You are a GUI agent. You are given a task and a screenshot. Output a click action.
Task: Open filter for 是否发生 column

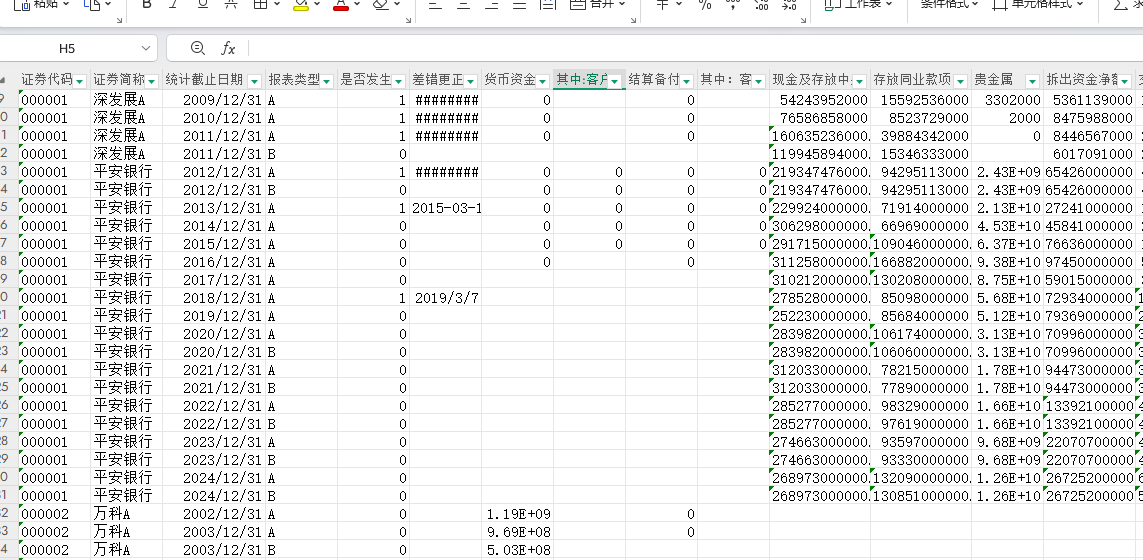[398, 80]
